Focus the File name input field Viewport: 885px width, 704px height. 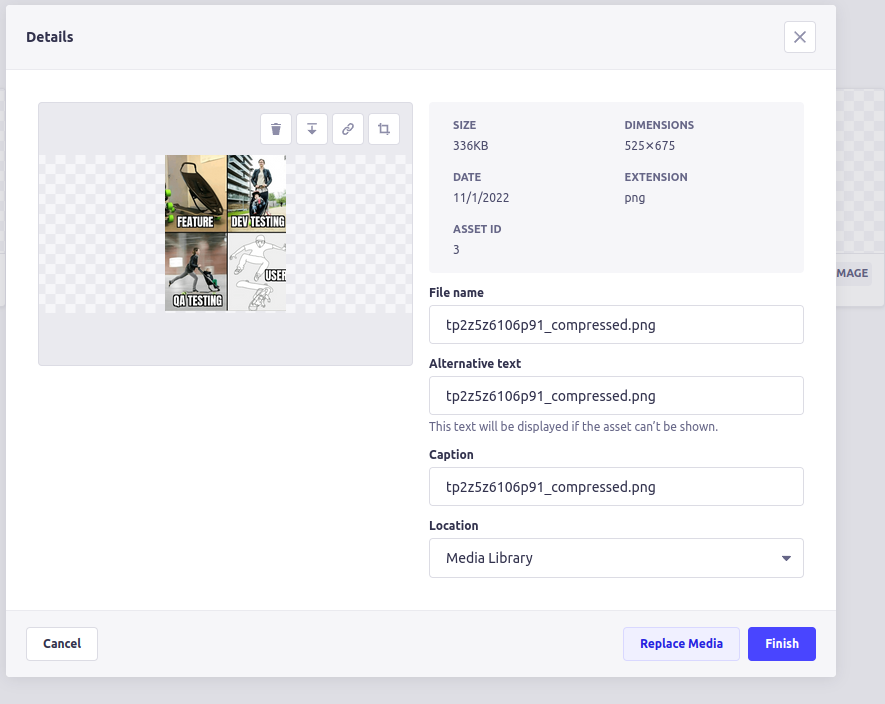point(615,324)
